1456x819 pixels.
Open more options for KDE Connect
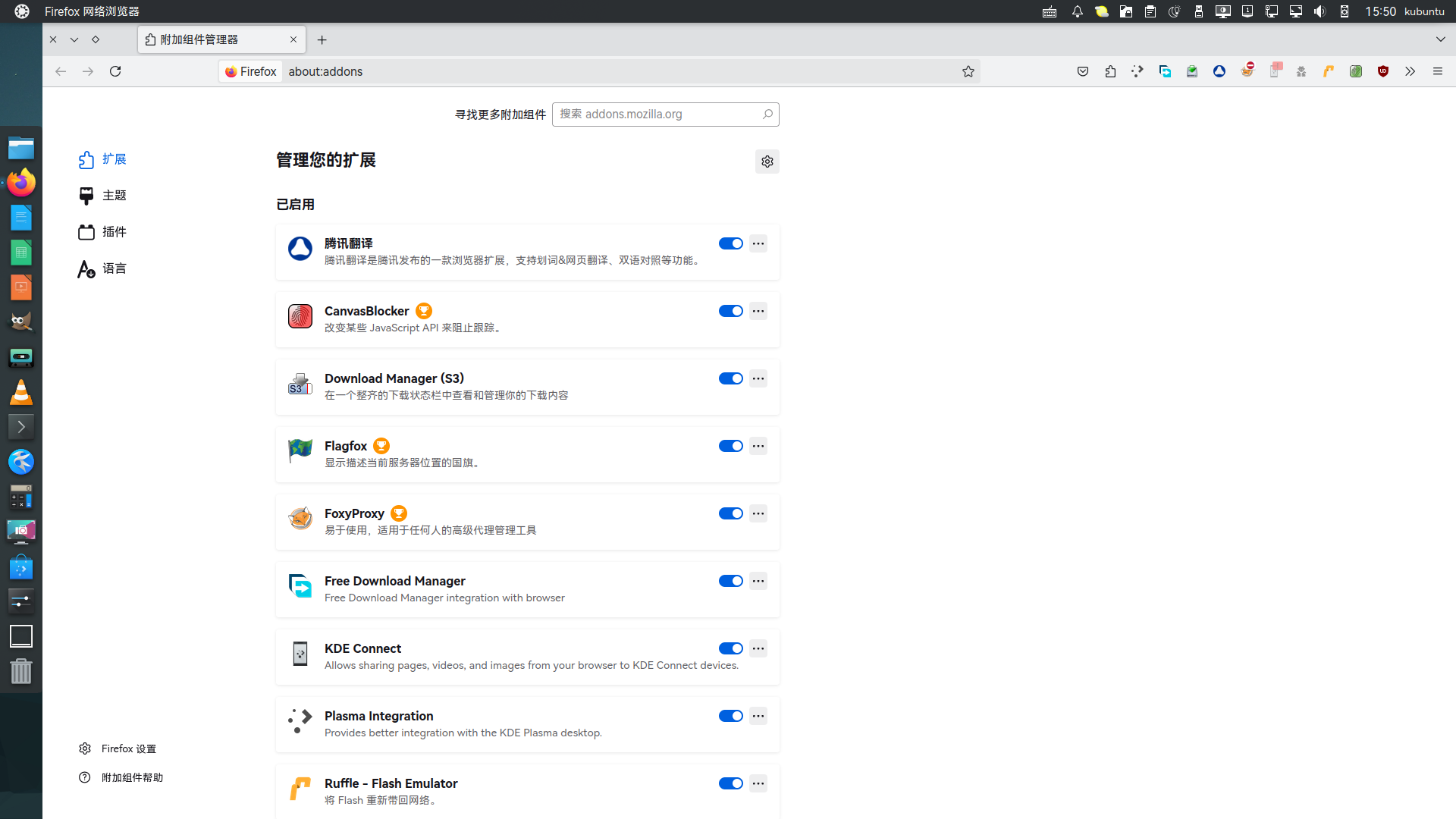(x=758, y=648)
